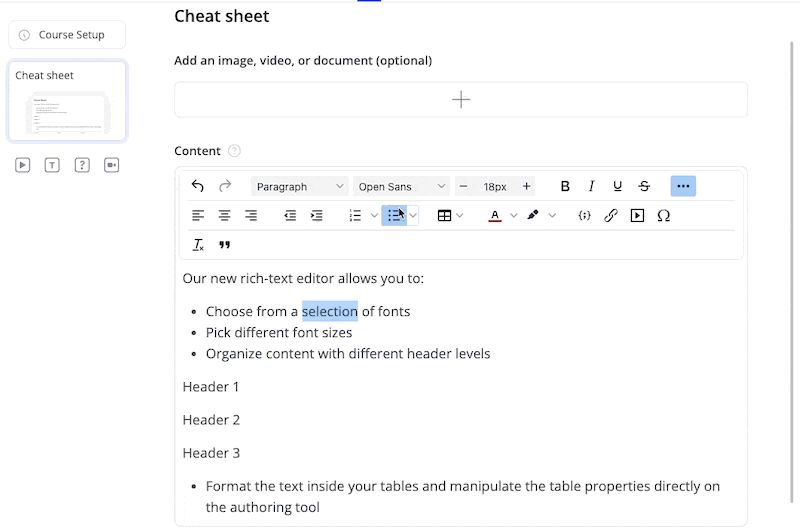
Task: Open the Course Setup section
Action: click(x=68, y=35)
